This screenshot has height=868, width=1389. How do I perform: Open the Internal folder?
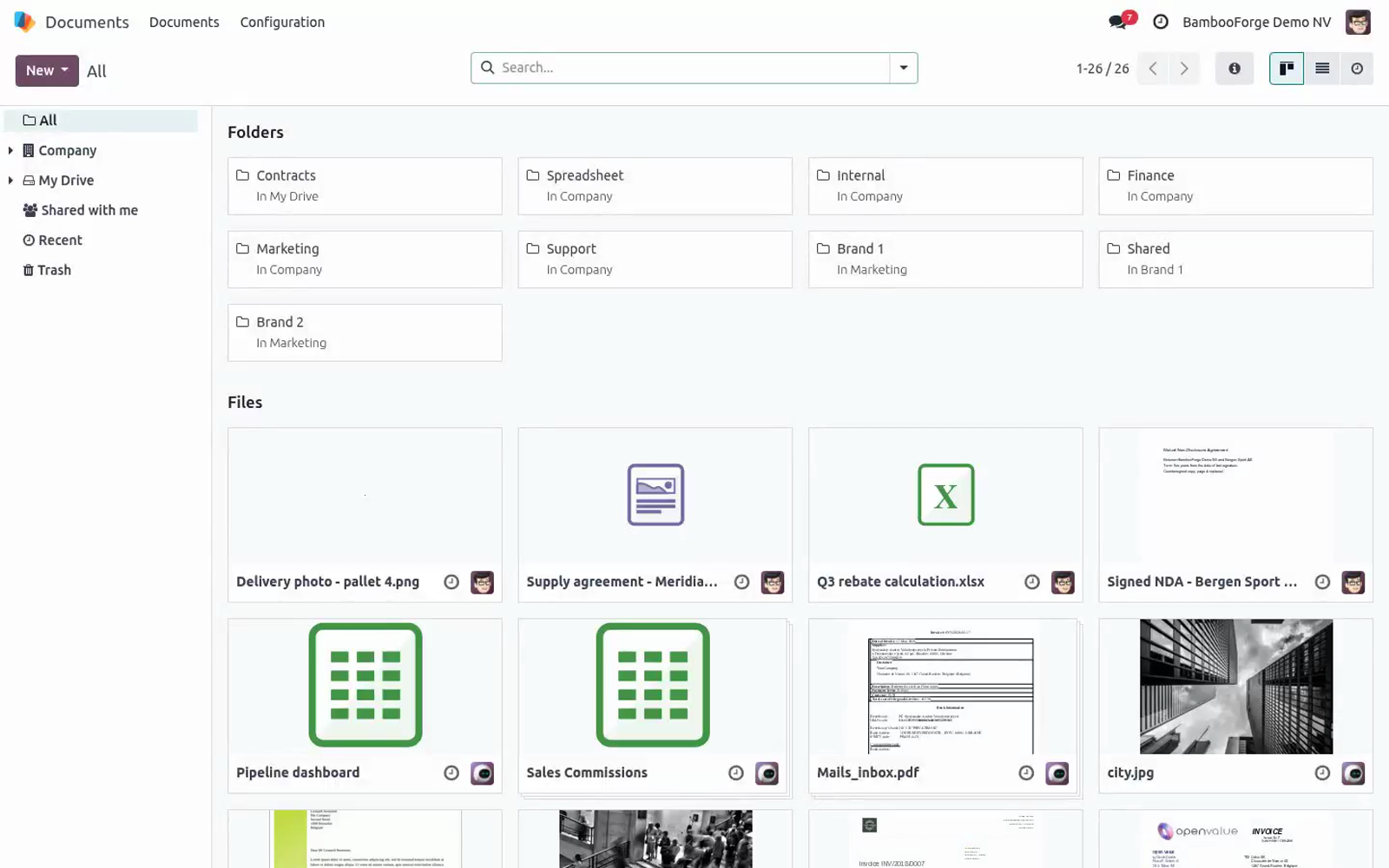945,186
